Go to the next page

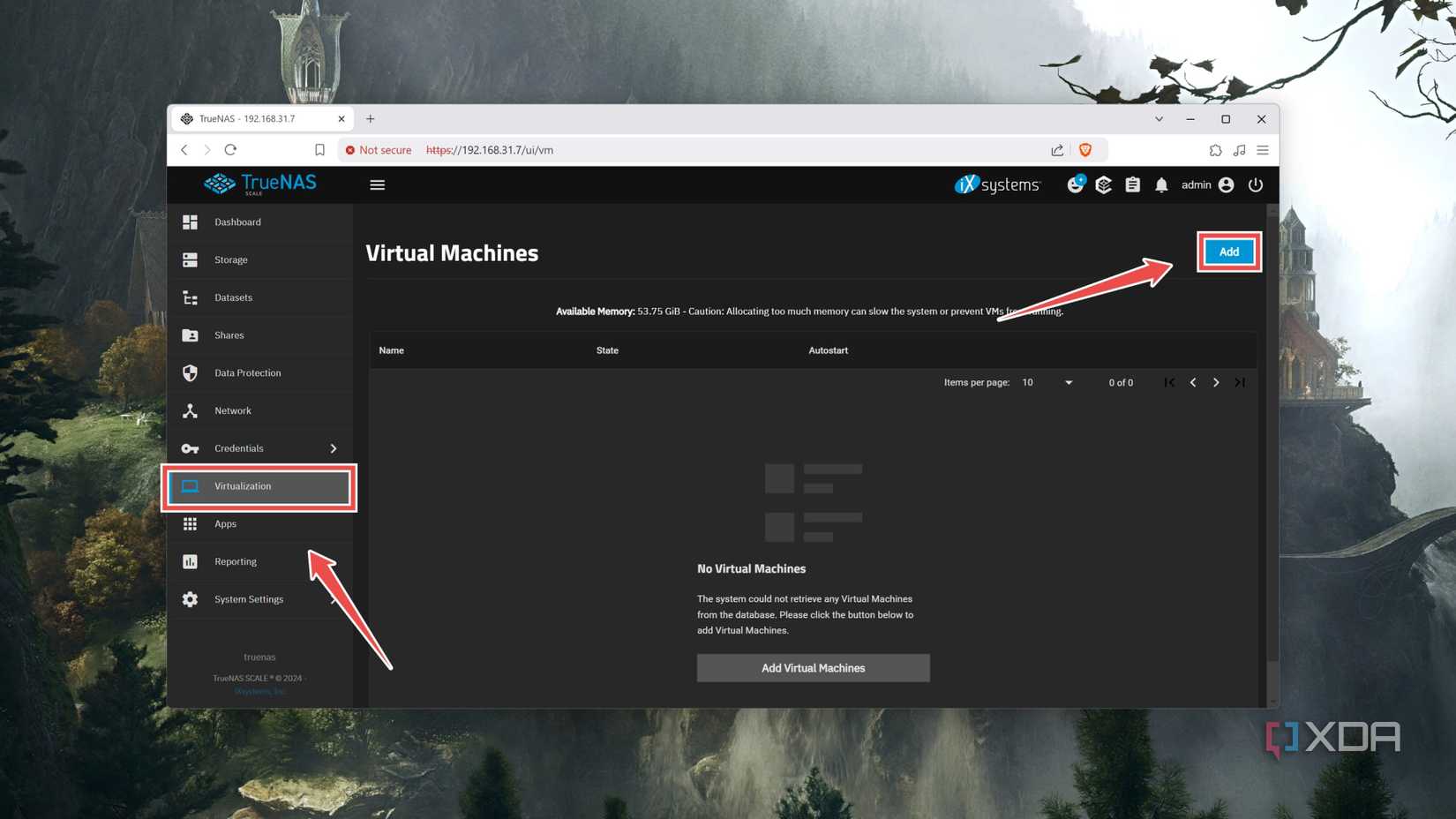coord(1216,382)
